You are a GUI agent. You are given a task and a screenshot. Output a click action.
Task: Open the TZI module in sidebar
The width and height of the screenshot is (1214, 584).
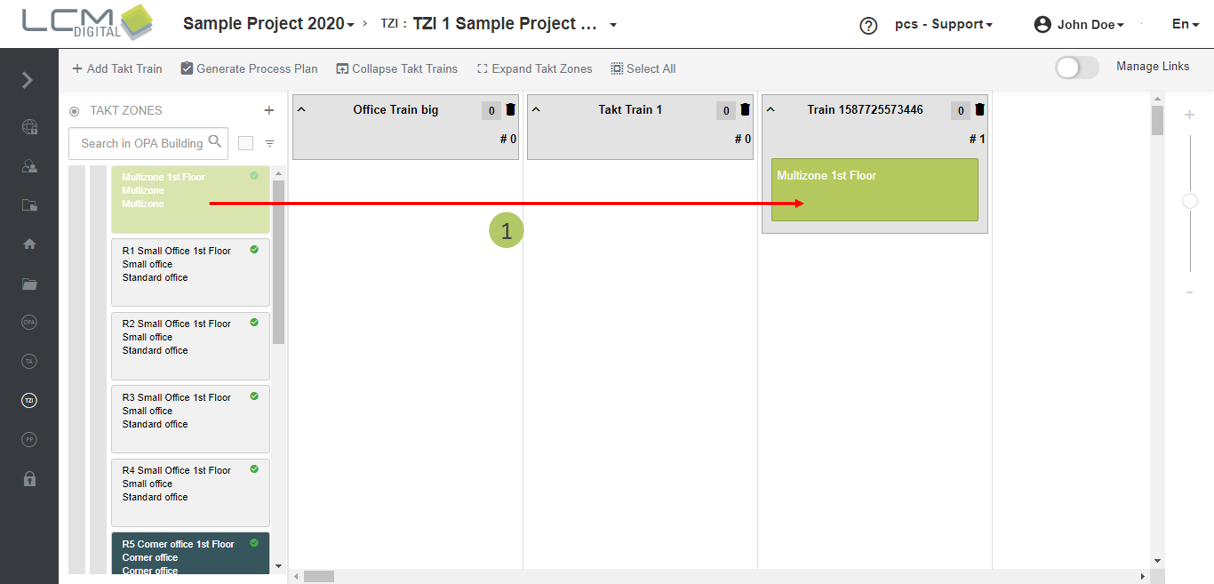coord(29,401)
